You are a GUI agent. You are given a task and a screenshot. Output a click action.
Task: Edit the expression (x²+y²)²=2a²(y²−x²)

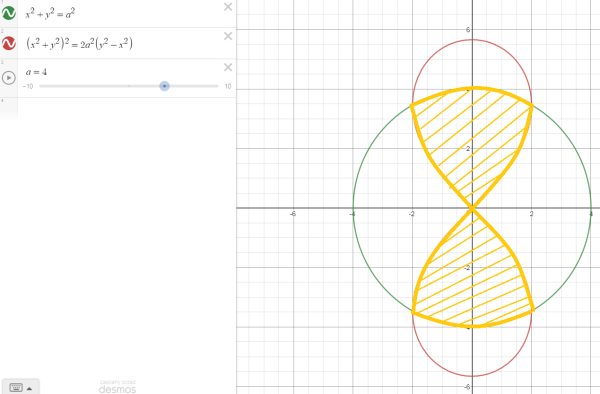click(x=79, y=44)
